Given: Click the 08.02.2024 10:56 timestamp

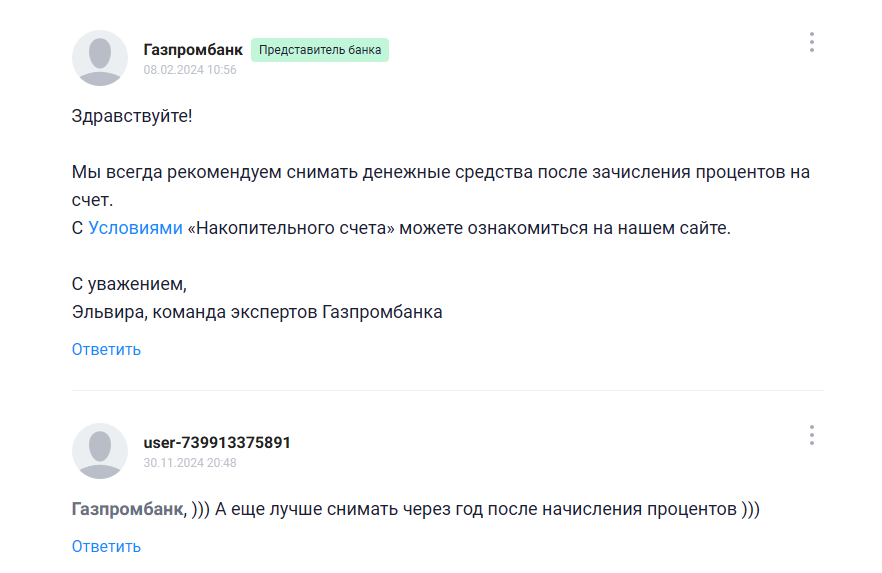Looking at the screenshot, I should (x=190, y=70).
